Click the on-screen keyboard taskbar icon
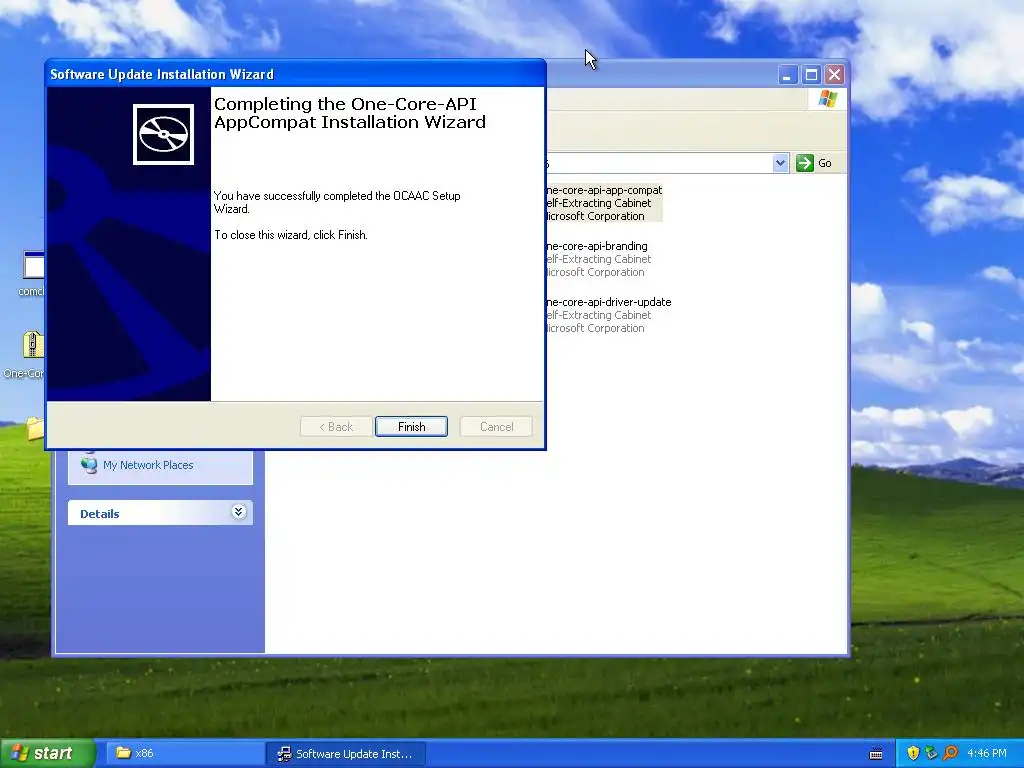 click(876, 754)
